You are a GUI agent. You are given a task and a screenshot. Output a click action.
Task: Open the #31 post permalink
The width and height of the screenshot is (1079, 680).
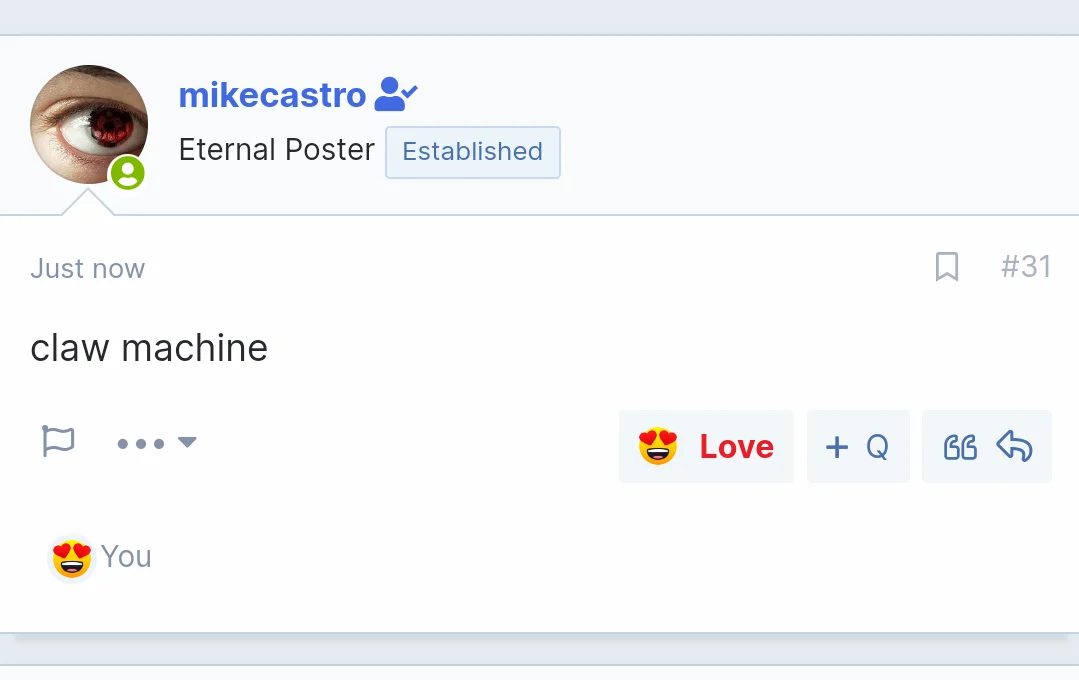point(1025,266)
